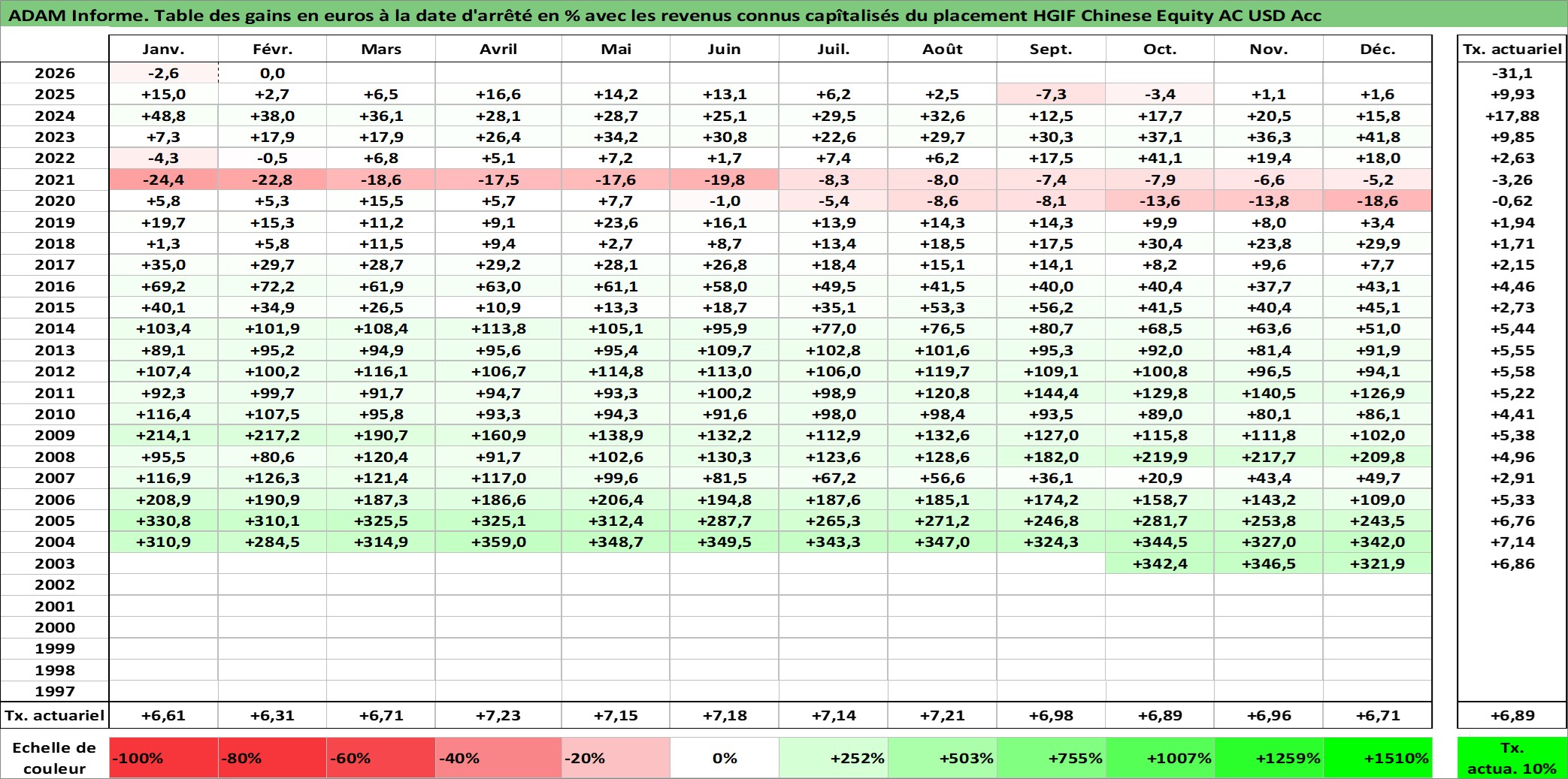The height and width of the screenshot is (779, 1568).
Task: Click the 2026 January value -2,6
Action: pos(163,73)
